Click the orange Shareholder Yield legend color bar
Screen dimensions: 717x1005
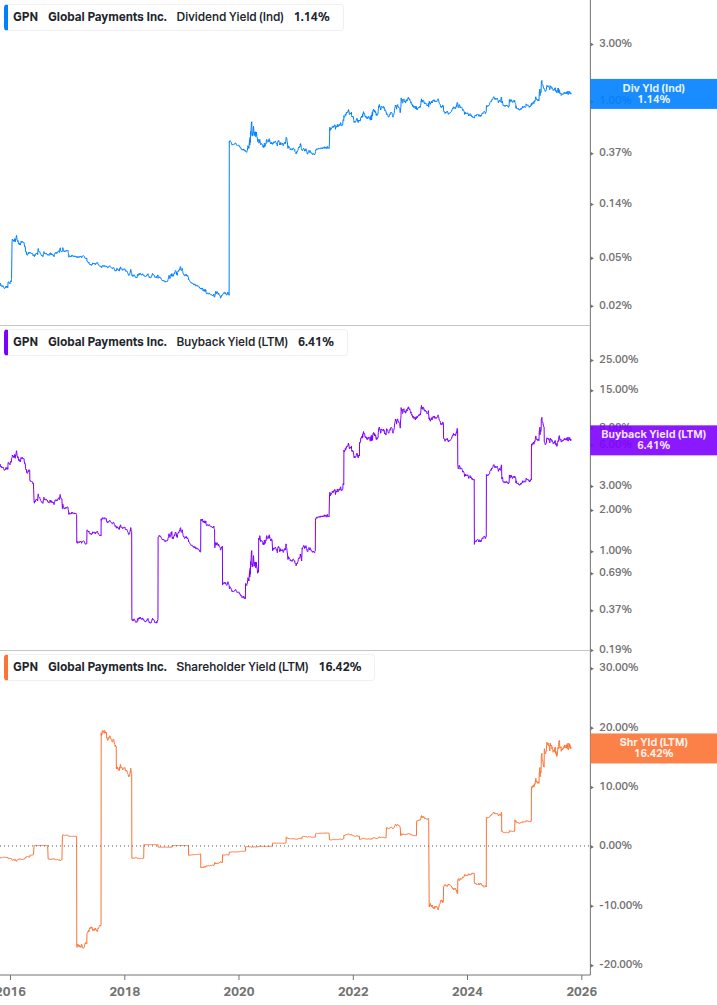tap(4, 667)
